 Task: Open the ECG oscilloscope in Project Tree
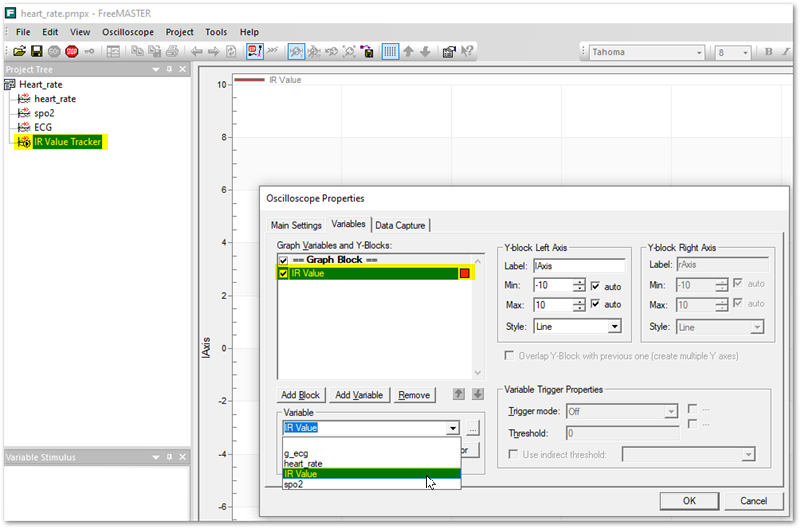(x=42, y=127)
